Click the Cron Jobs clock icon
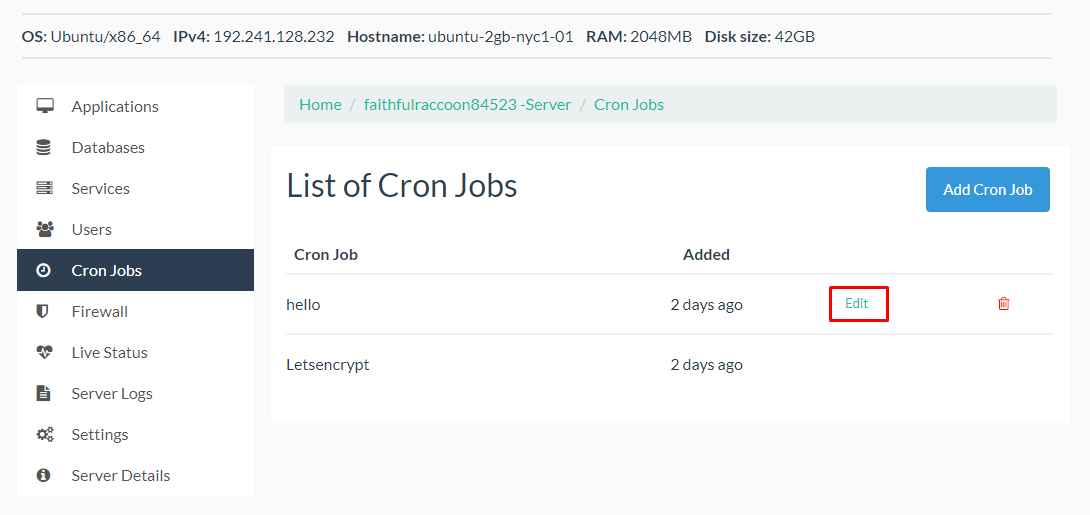 coord(44,270)
